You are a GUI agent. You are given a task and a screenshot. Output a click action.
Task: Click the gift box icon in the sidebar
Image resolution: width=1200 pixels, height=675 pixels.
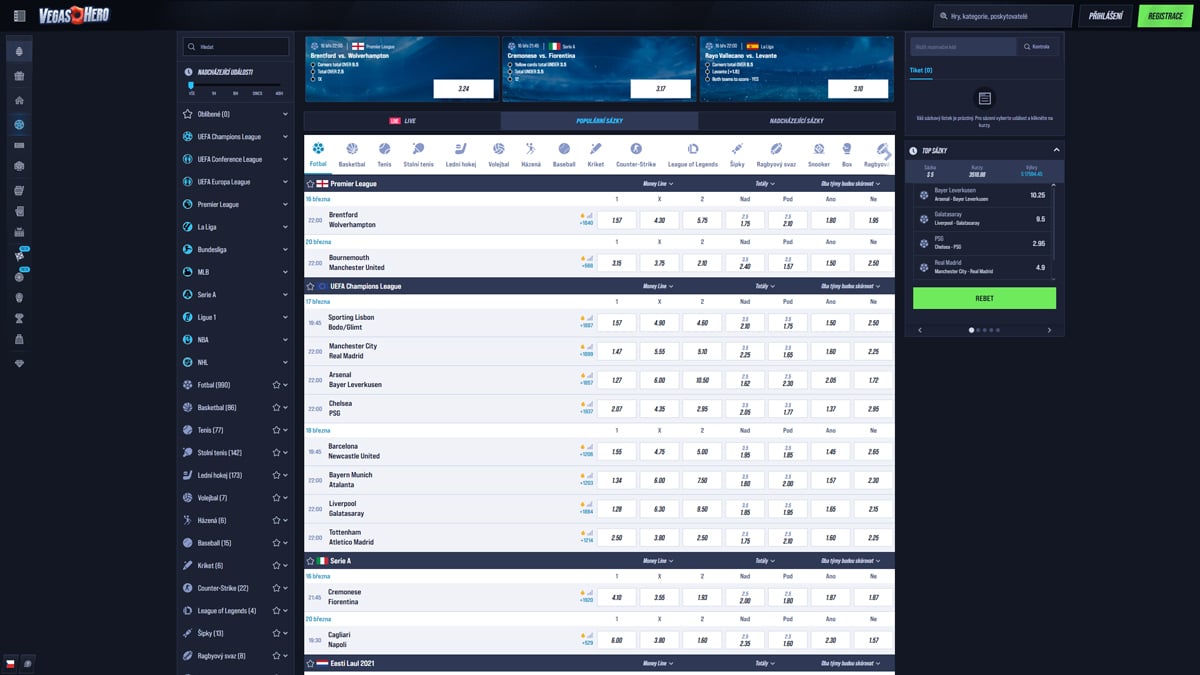pyautogui.click(x=19, y=76)
